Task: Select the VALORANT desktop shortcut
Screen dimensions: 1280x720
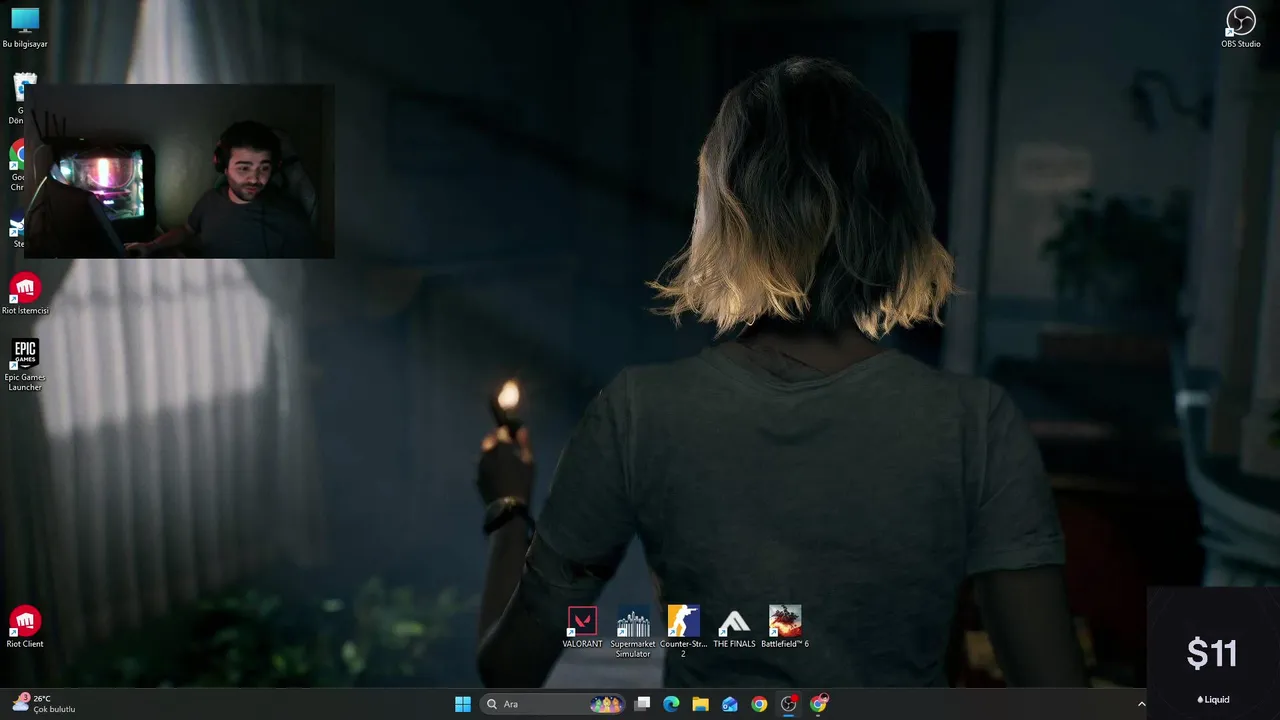Action: point(582,627)
